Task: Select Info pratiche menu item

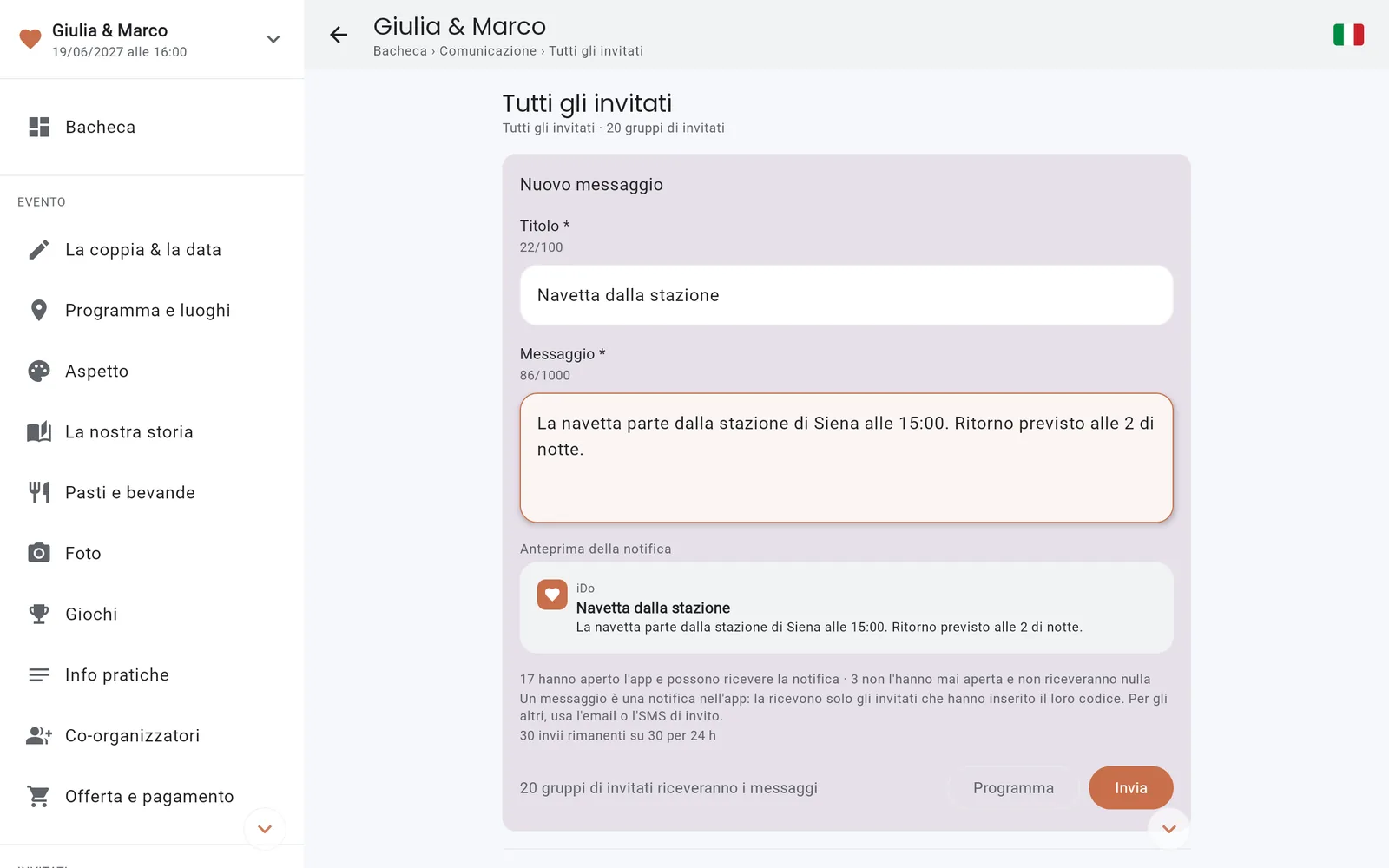Action: [152, 675]
